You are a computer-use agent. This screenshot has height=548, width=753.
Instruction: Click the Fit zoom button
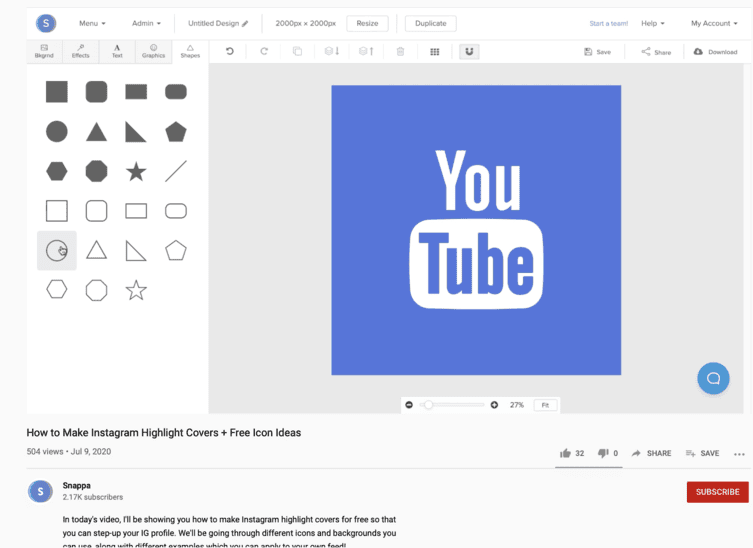coord(546,405)
